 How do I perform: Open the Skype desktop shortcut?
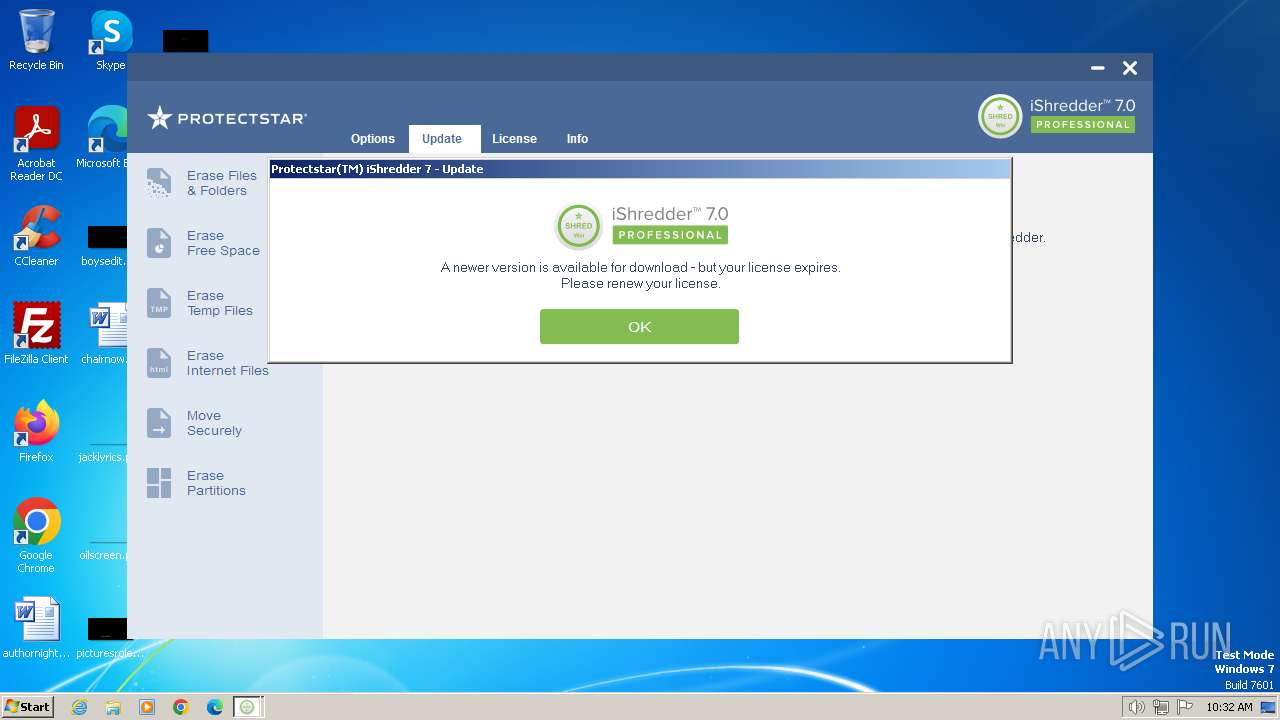110,40
